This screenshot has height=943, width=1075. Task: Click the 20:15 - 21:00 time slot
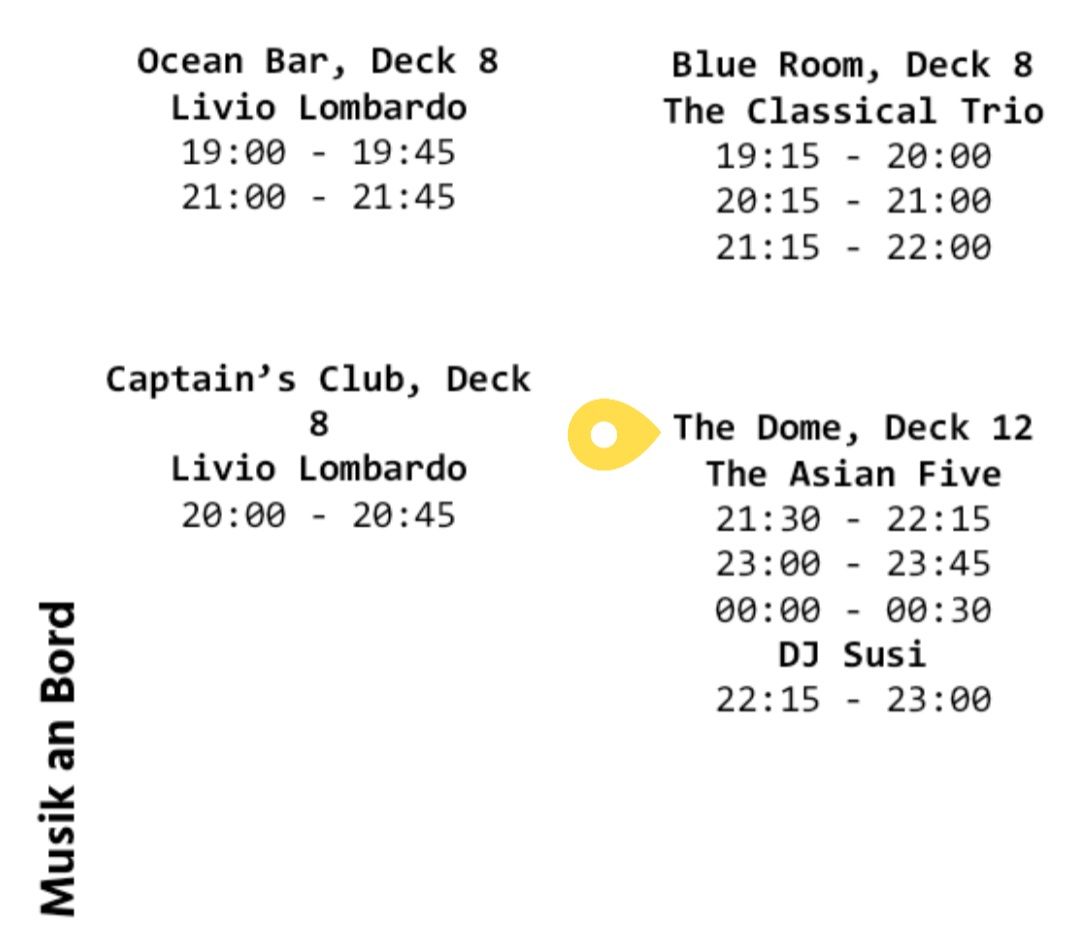tap(853, 202)
